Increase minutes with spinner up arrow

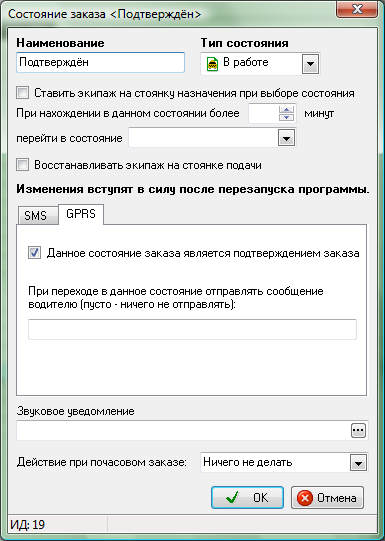286,110
